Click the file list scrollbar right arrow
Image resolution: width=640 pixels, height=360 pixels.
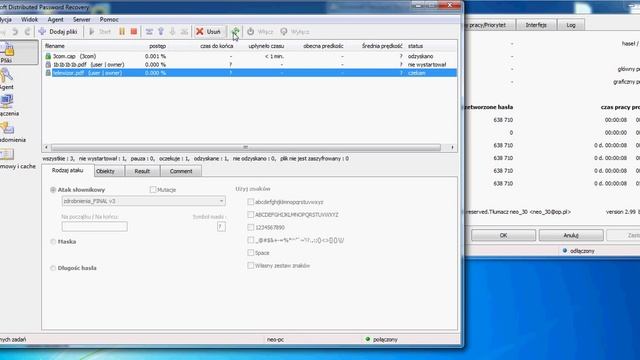click(452, 147)
